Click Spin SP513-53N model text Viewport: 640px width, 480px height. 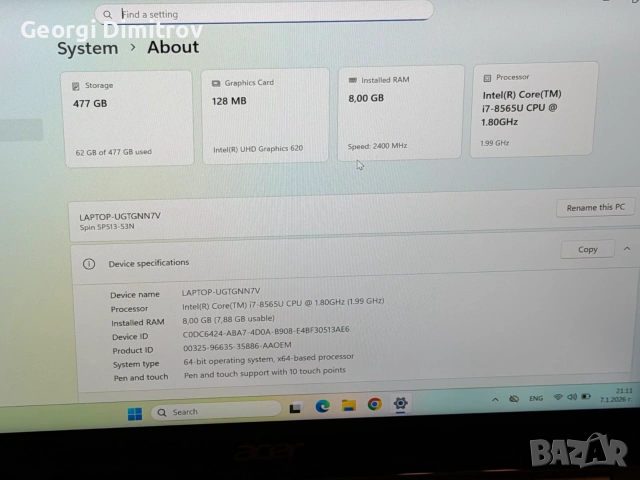point(107,227)
